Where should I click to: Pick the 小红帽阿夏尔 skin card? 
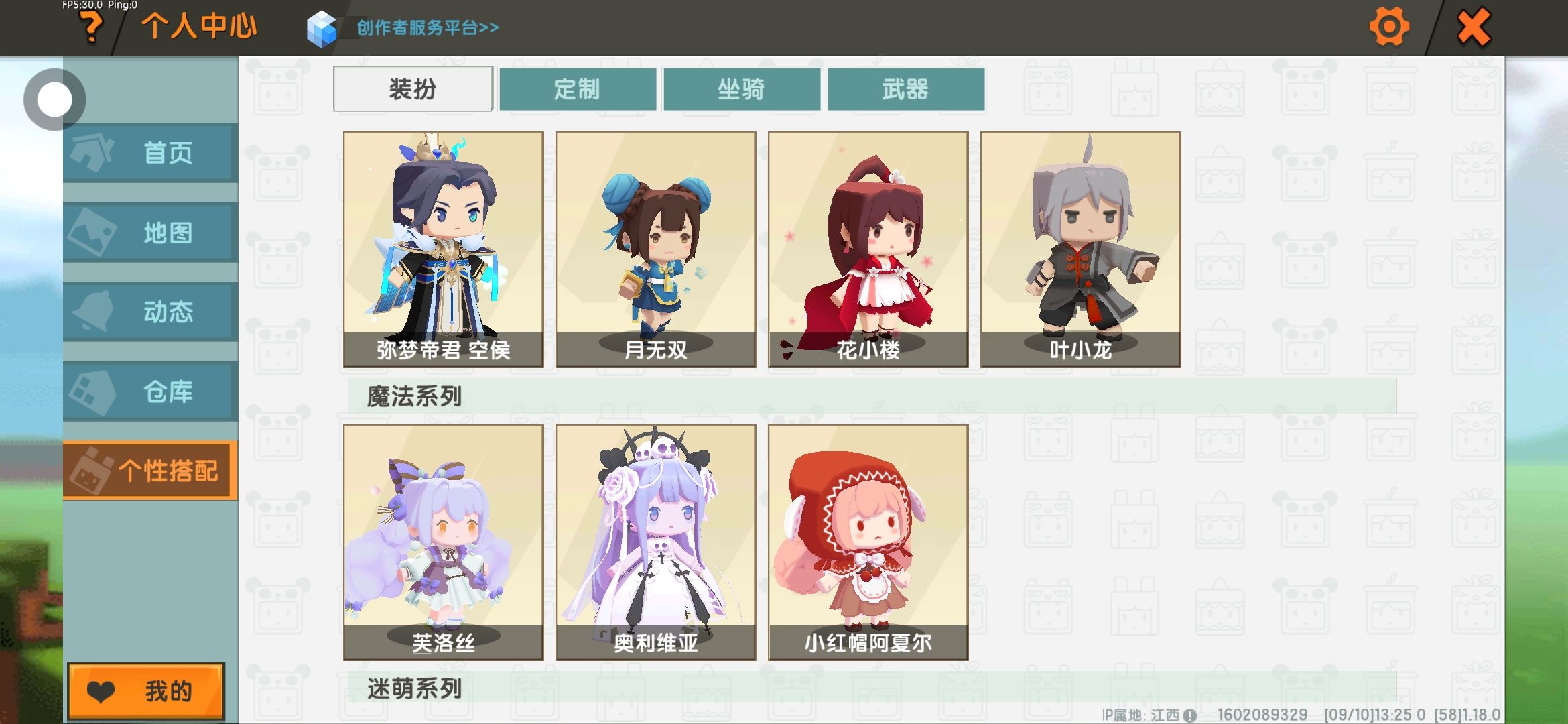pyautogui.click(x=868, y=542)
